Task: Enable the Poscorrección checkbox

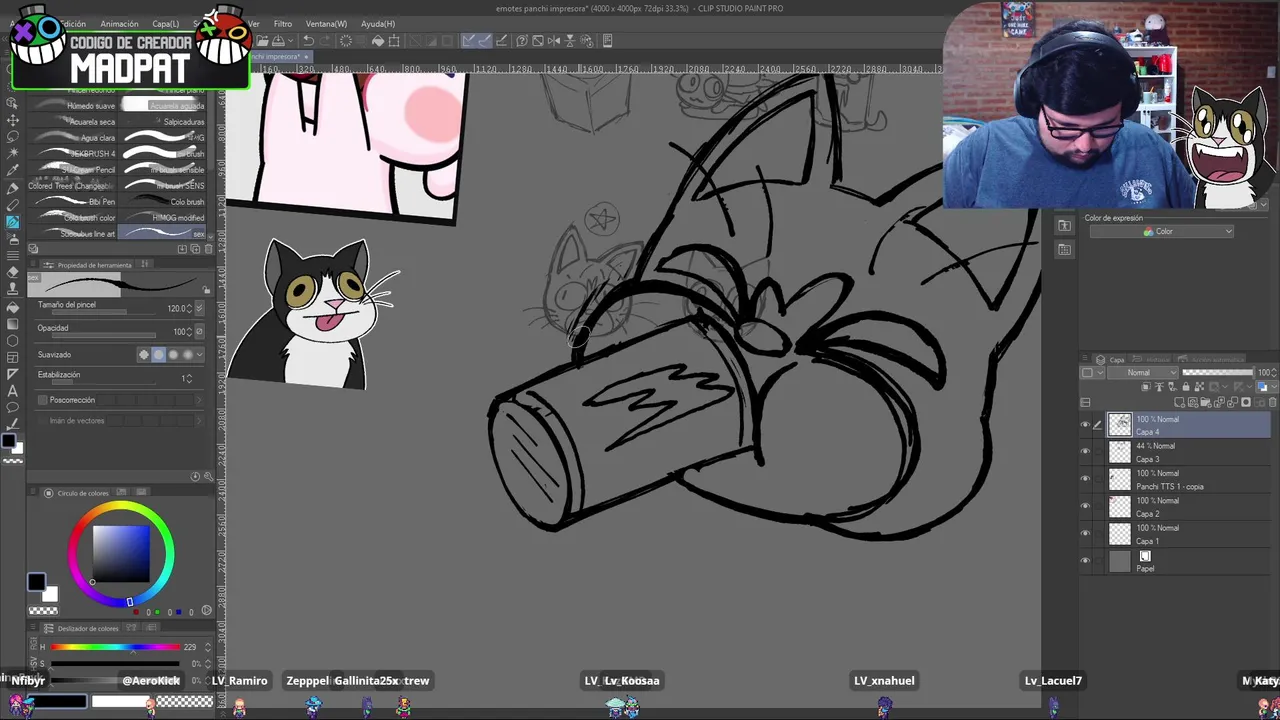Action: point(43,400)
